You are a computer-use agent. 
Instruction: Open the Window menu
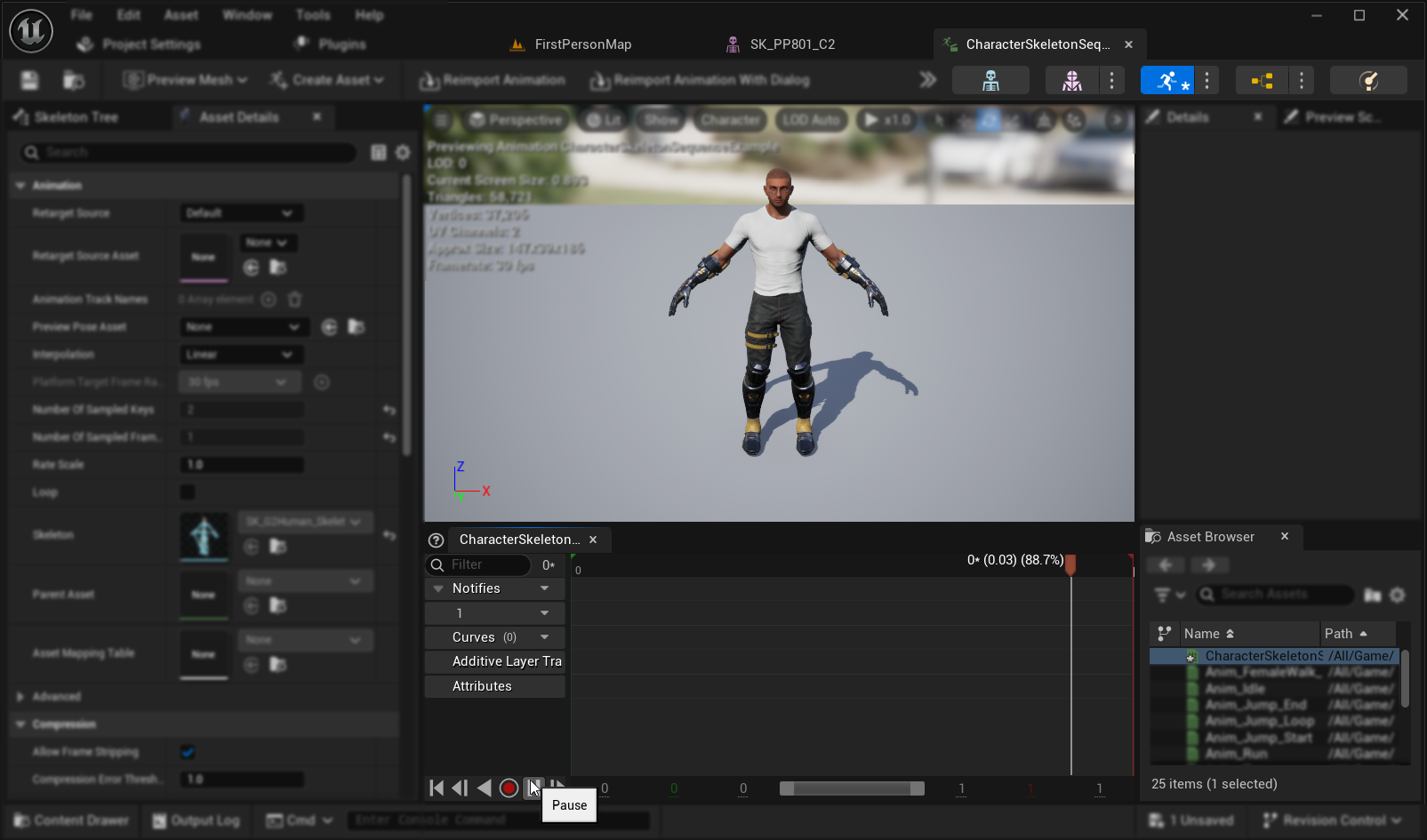click(x=247, y=13)
